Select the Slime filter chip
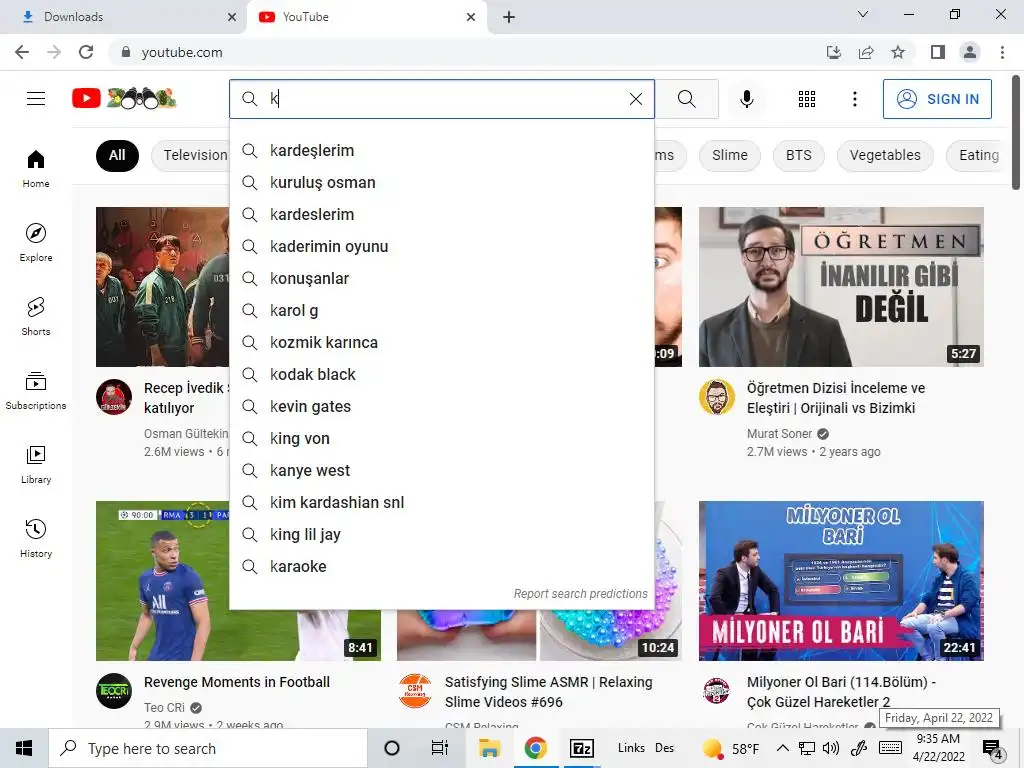Screen dimensions: 1024x768 729,155
